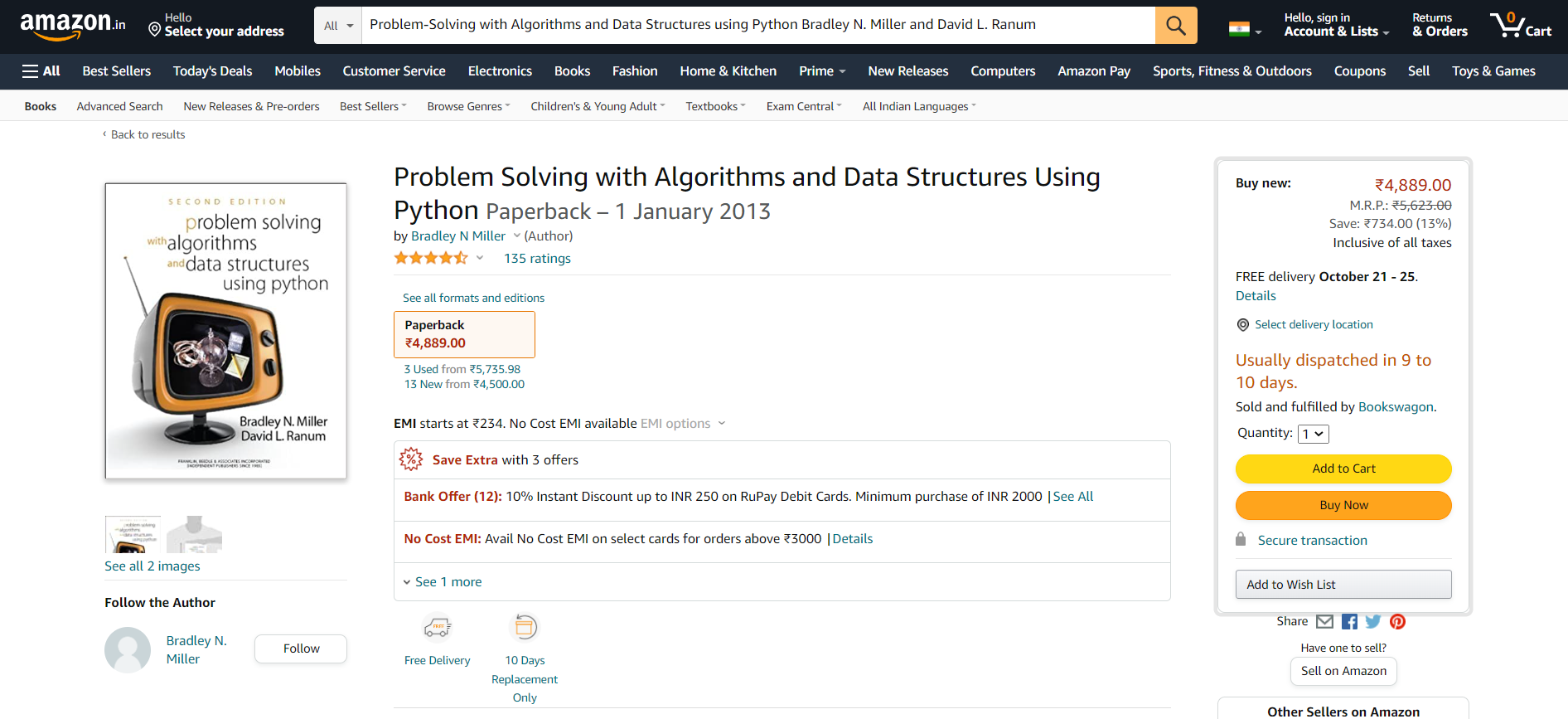Screen dimensions: 1568x719
Task: Open Customer Service
Action: pyautogui.click(x=394, y=71)
